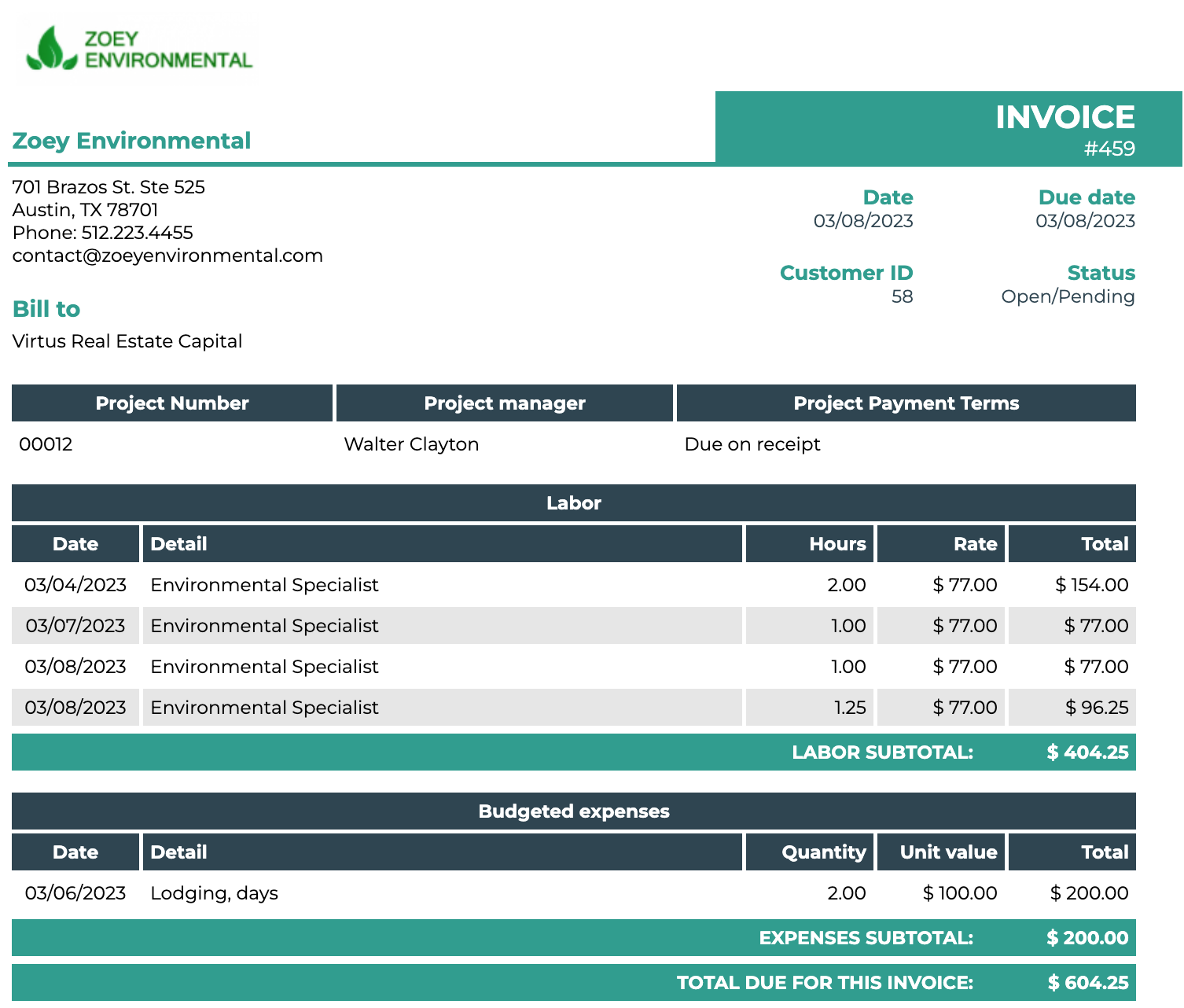Click the Zoey Environmental leaf logo

(50, 47)
